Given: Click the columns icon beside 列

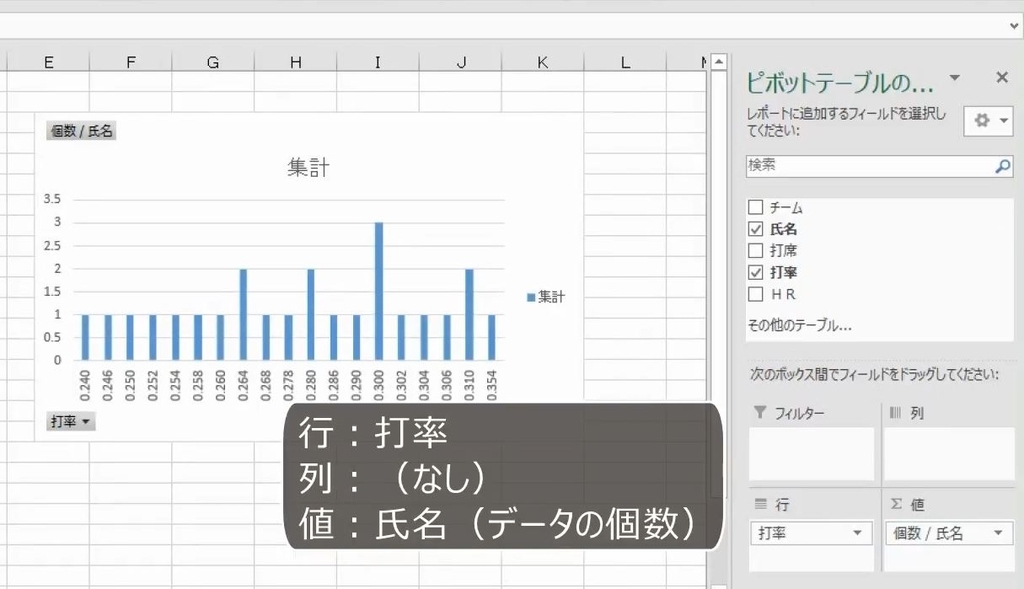Looking at the screenshot, I should click(895, 412).
